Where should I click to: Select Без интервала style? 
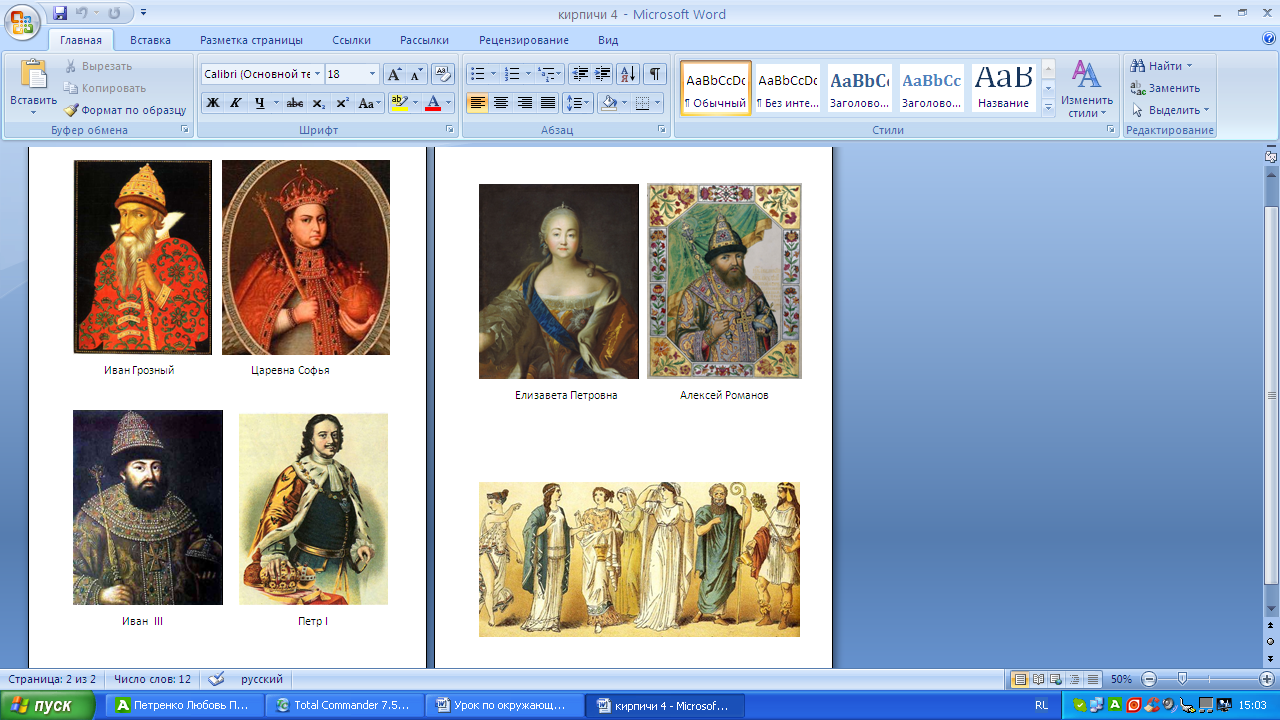(787, 88)
